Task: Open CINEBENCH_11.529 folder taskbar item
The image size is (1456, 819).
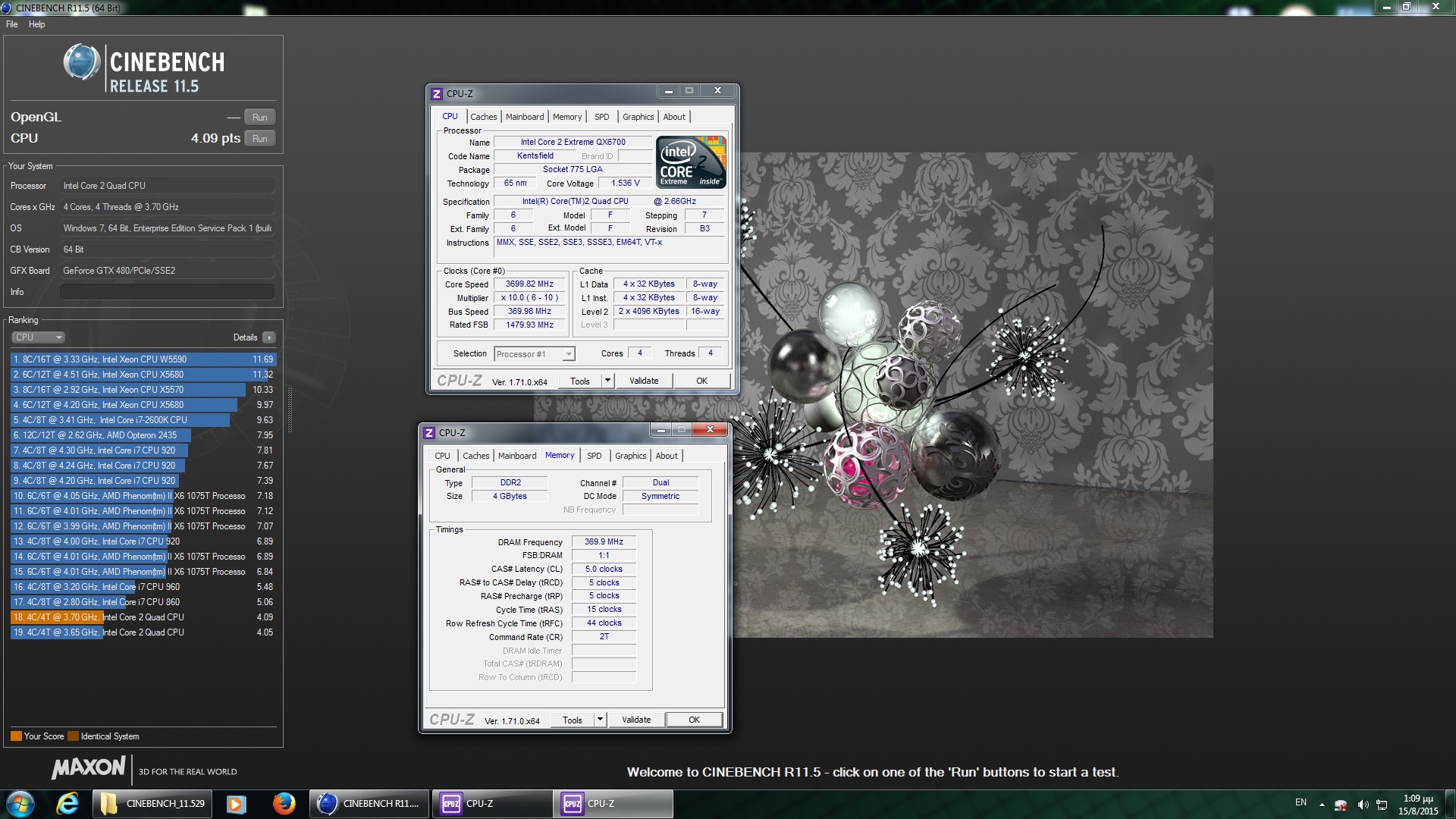Action: 152,804
